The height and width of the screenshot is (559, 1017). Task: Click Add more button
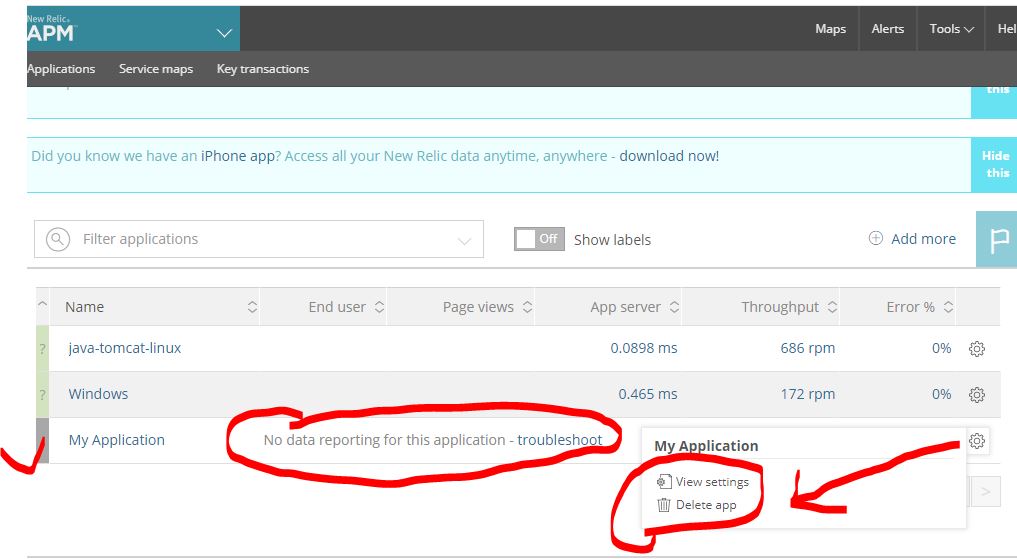pyautogui.click(x=912, y=239)
